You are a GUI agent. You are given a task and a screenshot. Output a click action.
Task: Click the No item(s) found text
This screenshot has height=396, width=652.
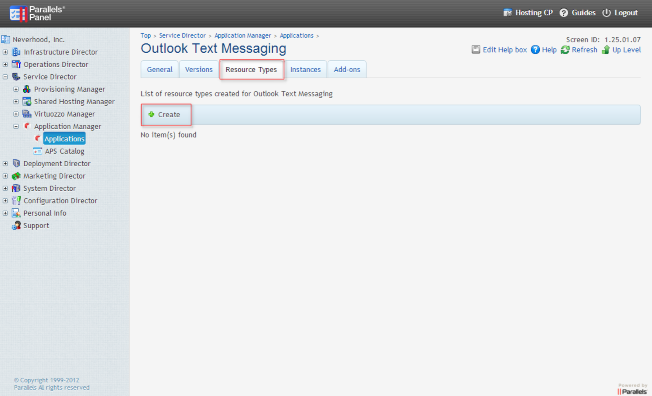[x=168, y=135]
